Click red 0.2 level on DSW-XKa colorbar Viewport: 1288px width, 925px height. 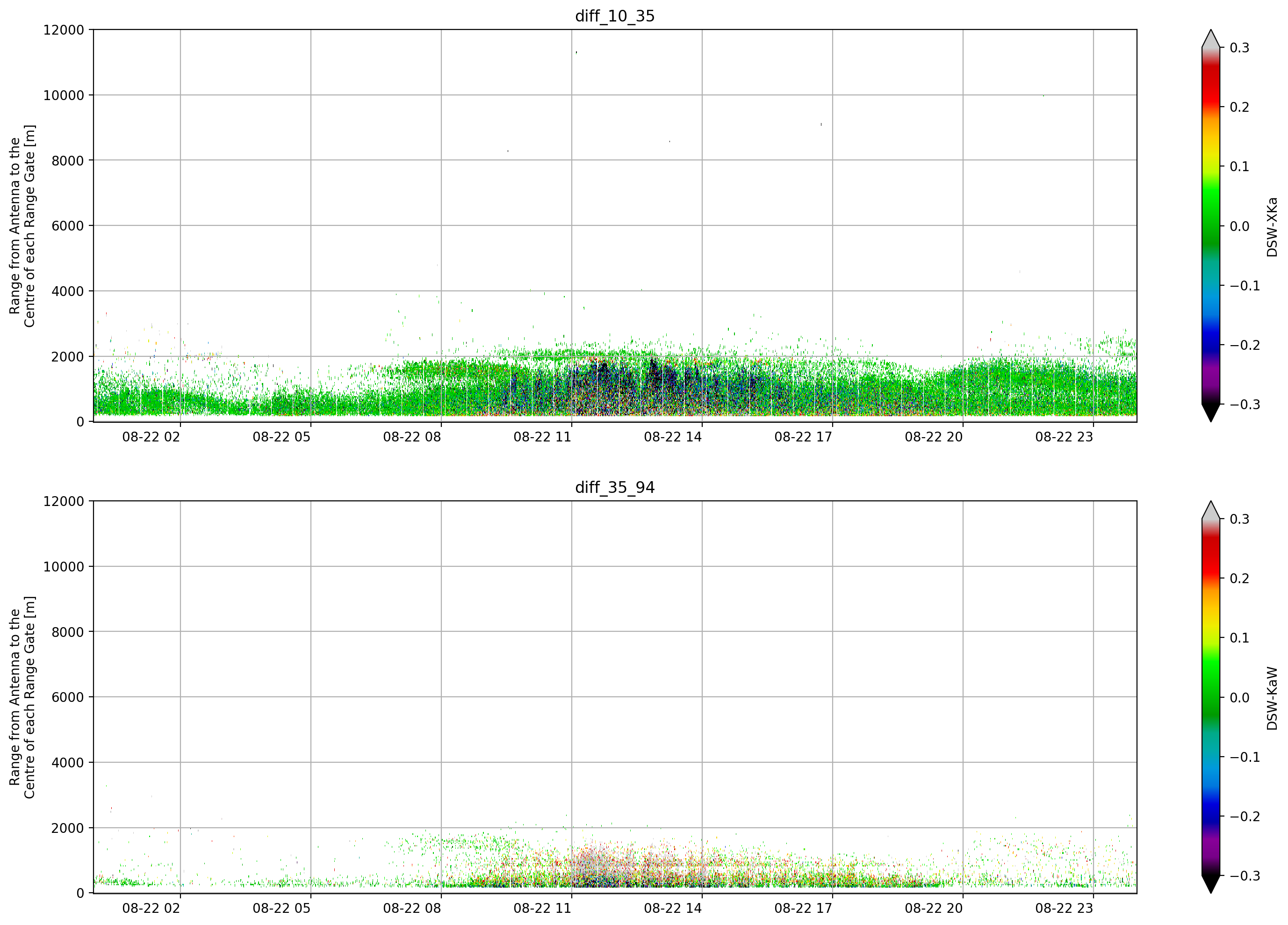pyautogui.click(x=1211, y=107)
